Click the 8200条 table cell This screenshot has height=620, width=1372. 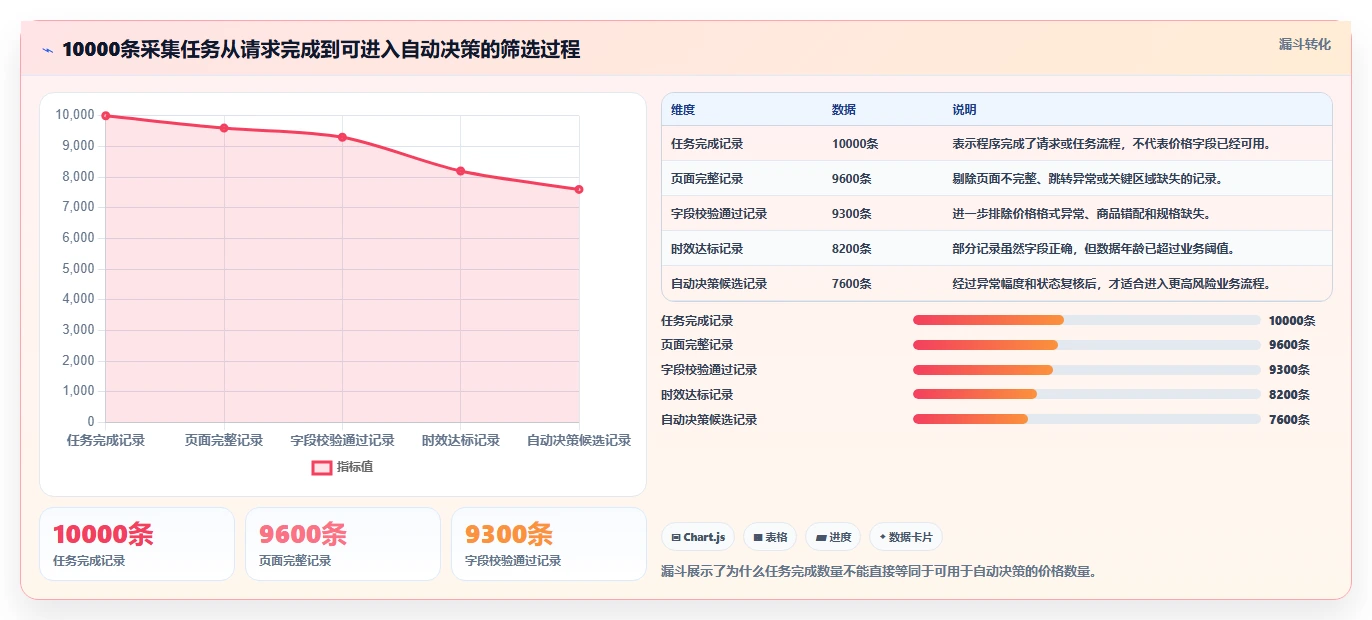[852, 249]
